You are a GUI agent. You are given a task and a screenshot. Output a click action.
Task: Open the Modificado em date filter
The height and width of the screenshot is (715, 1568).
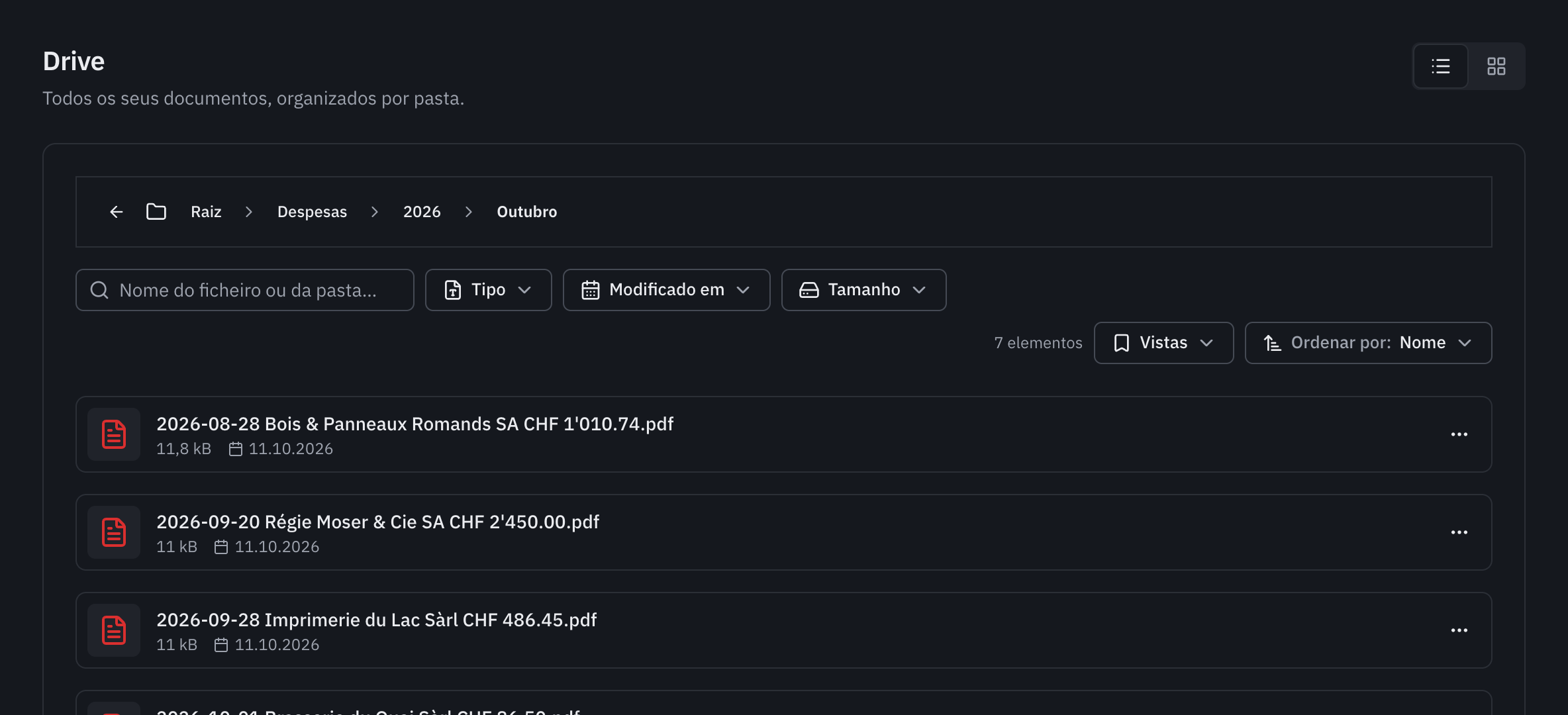(667, 290)
